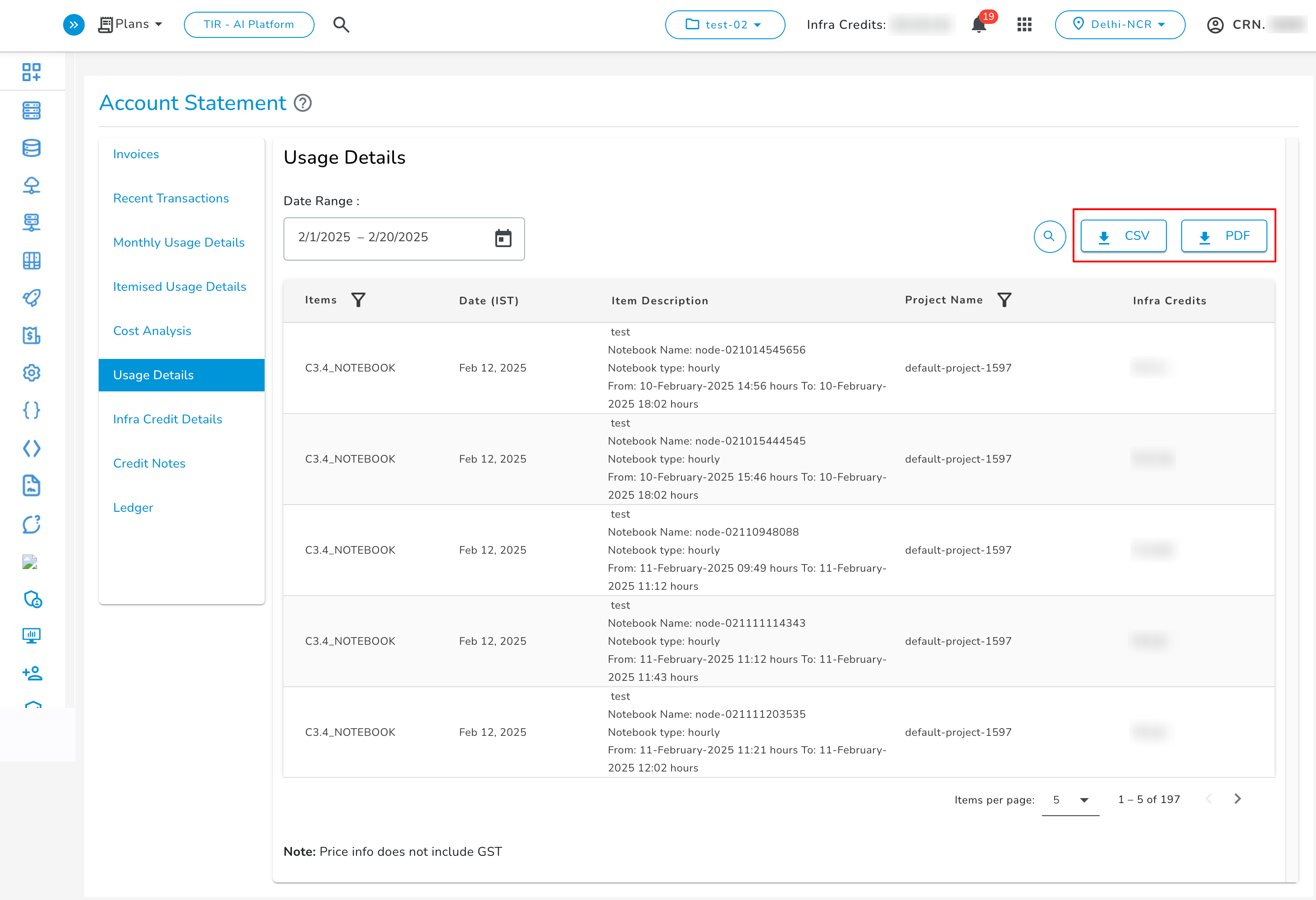Open Cost Analysis
1316x900 pixels.
coord(152,331)
